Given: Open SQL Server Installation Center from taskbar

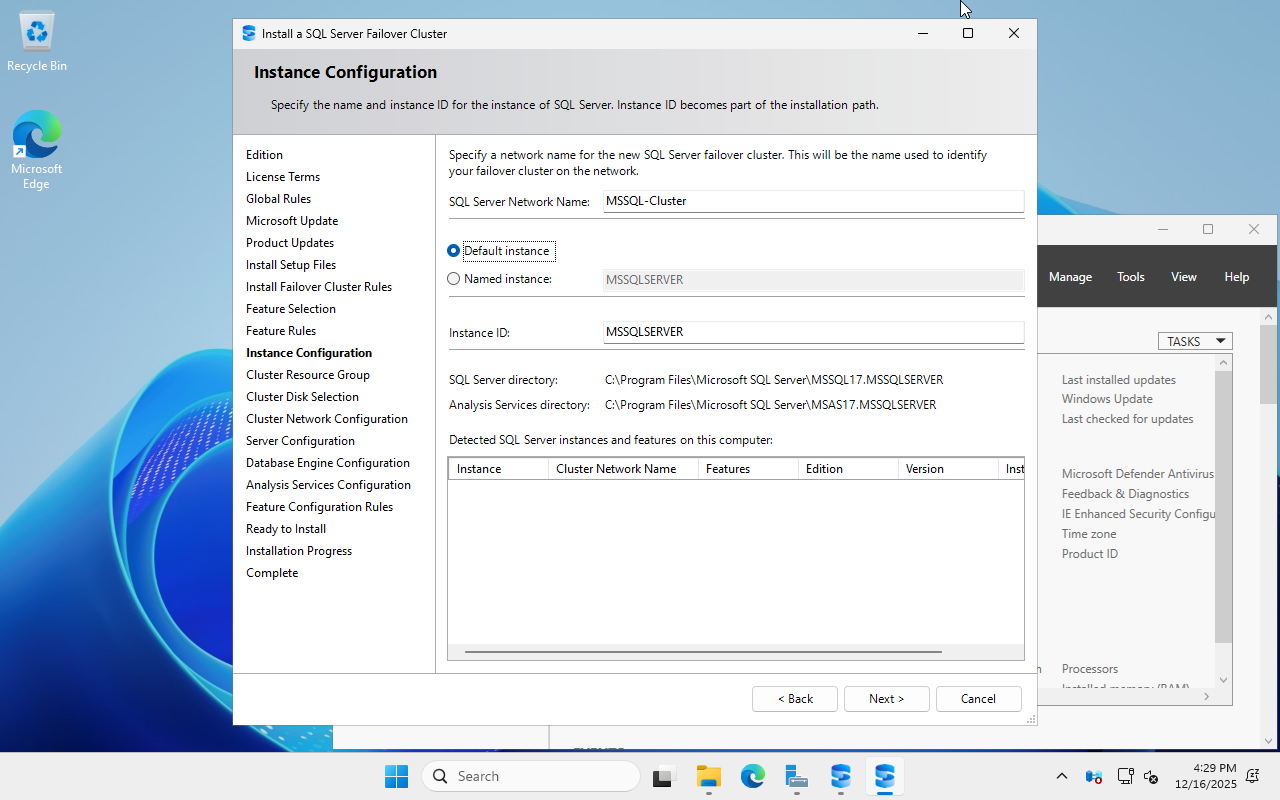Looking at the screenshot, I should [841, 776].
